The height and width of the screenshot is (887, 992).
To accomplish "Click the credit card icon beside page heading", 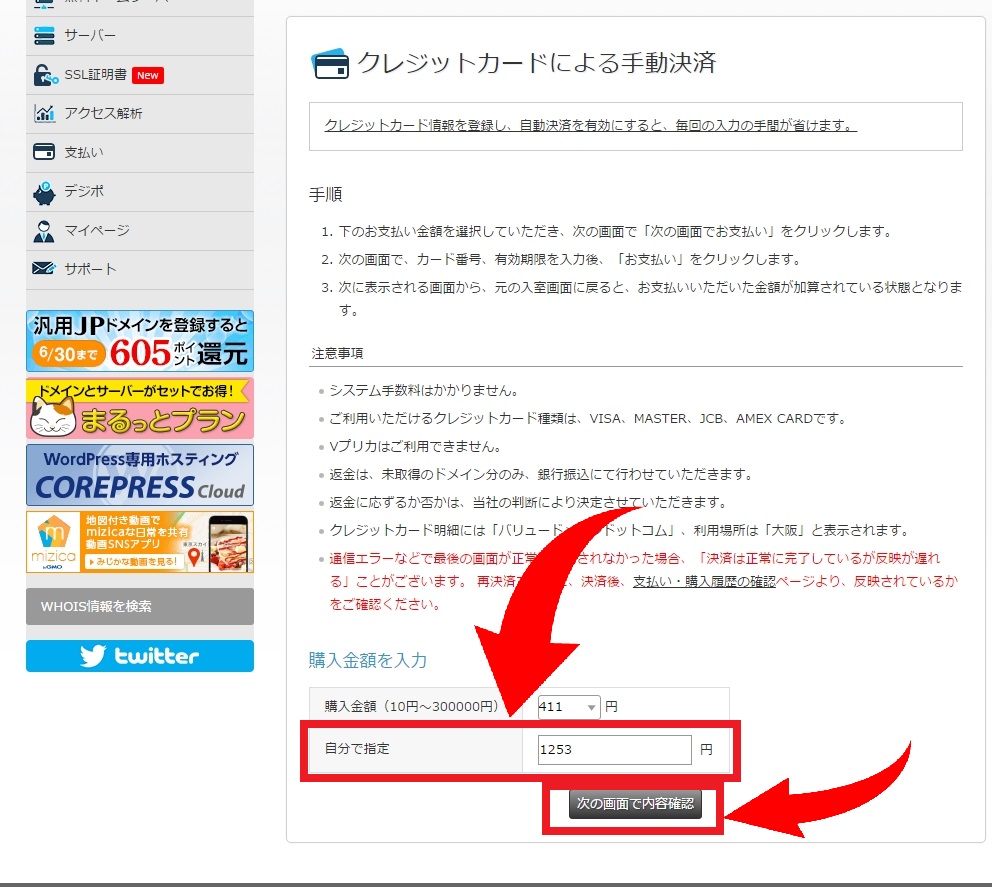I will point(330,65).
